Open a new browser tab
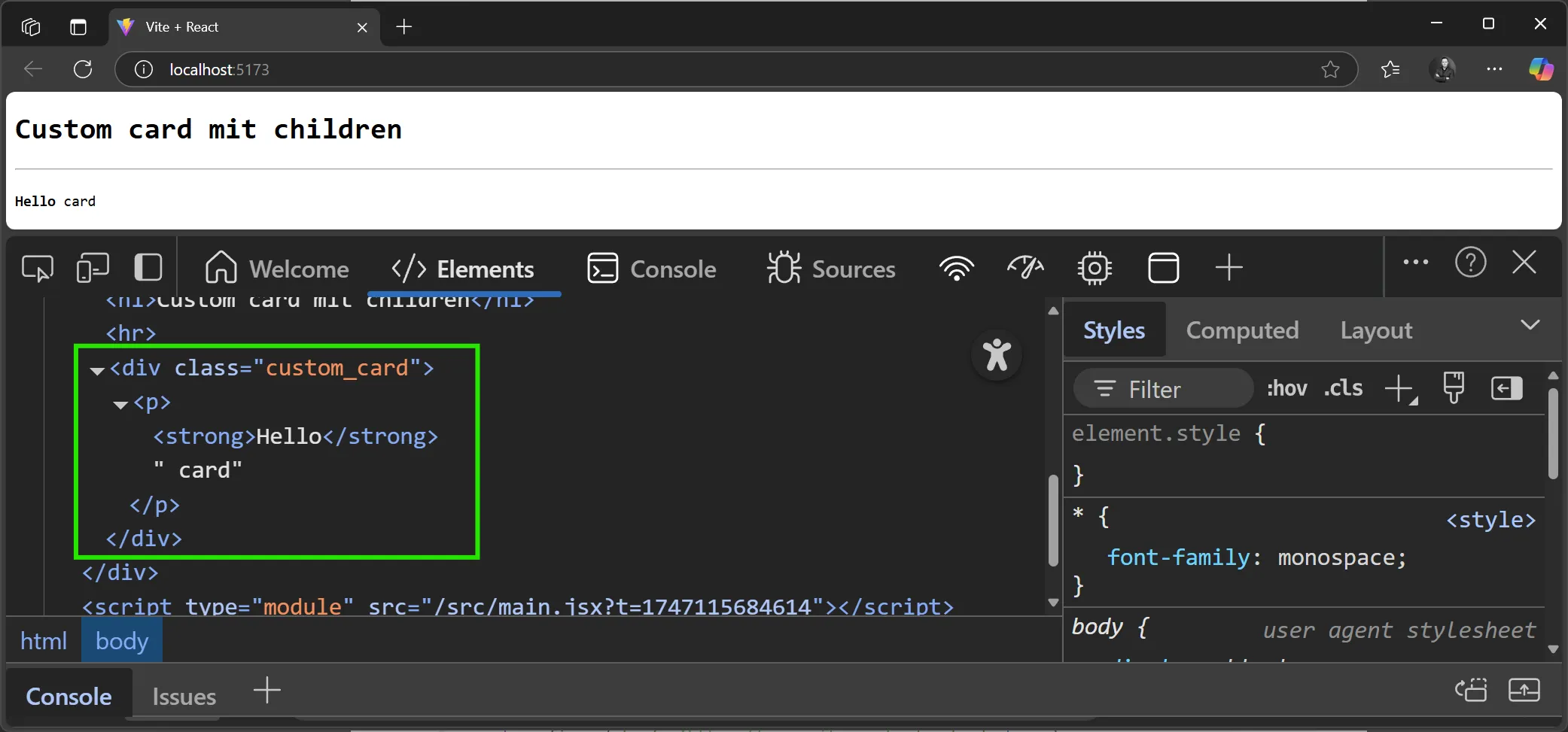Screen dimensions: 1568x732 404,27
